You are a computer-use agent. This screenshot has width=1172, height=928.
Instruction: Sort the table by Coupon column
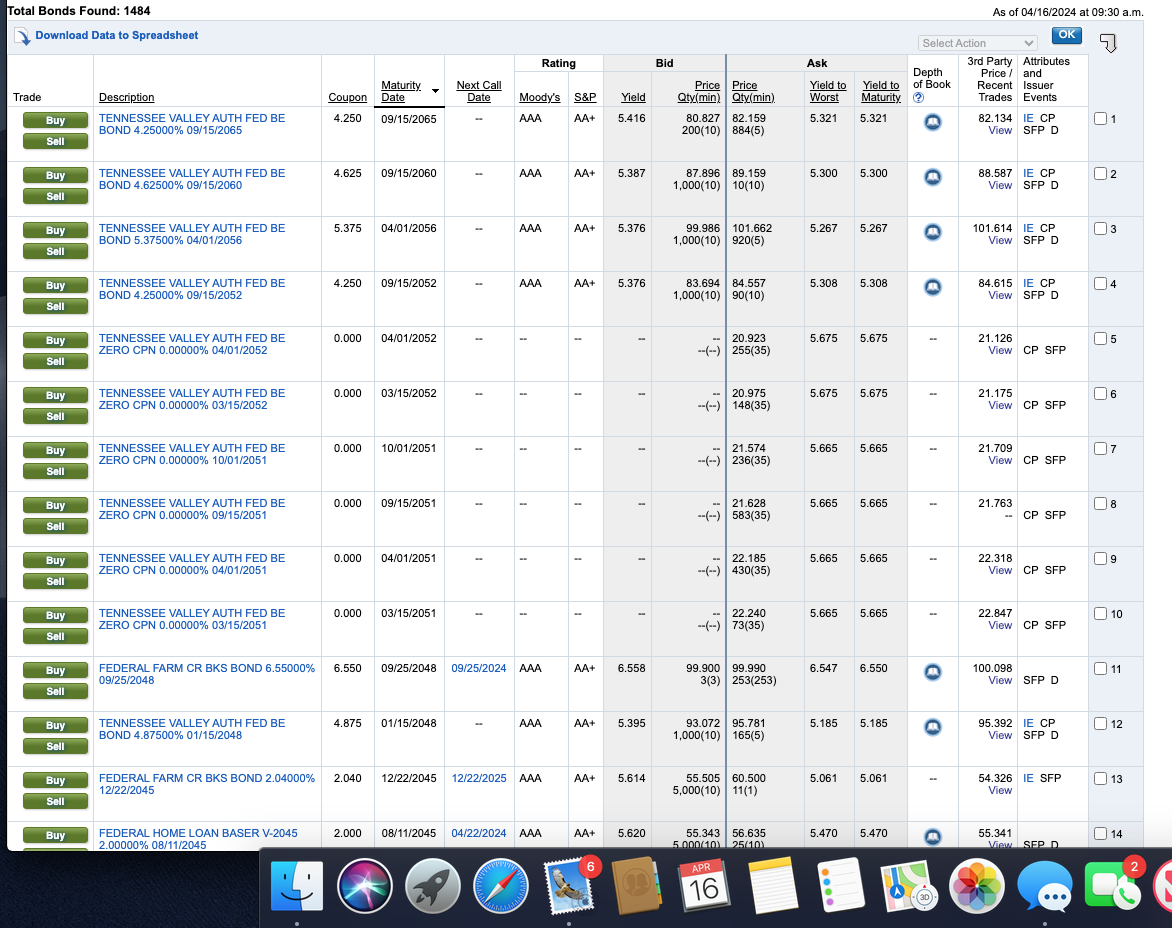(347, 98)
